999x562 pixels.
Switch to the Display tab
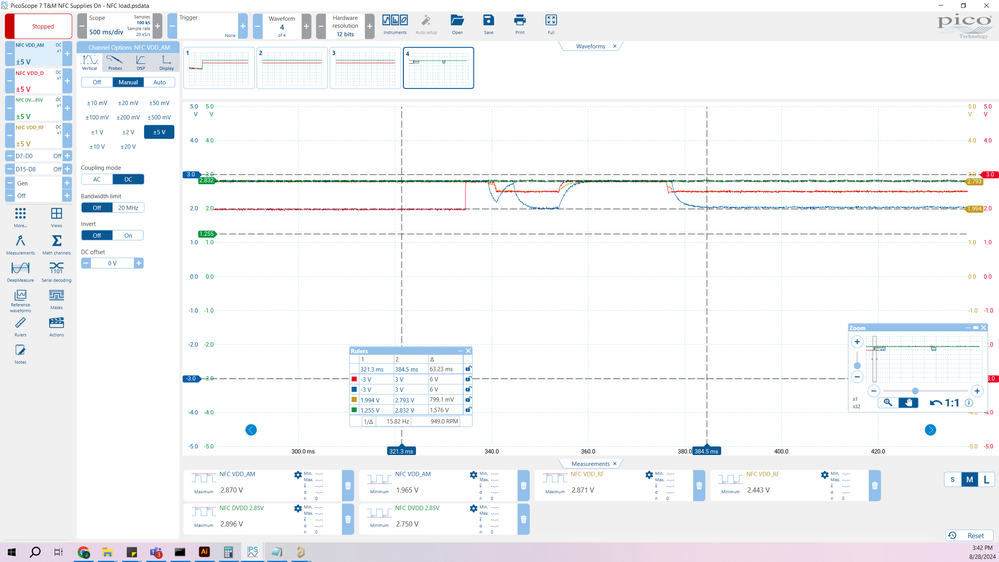point(166,62)
